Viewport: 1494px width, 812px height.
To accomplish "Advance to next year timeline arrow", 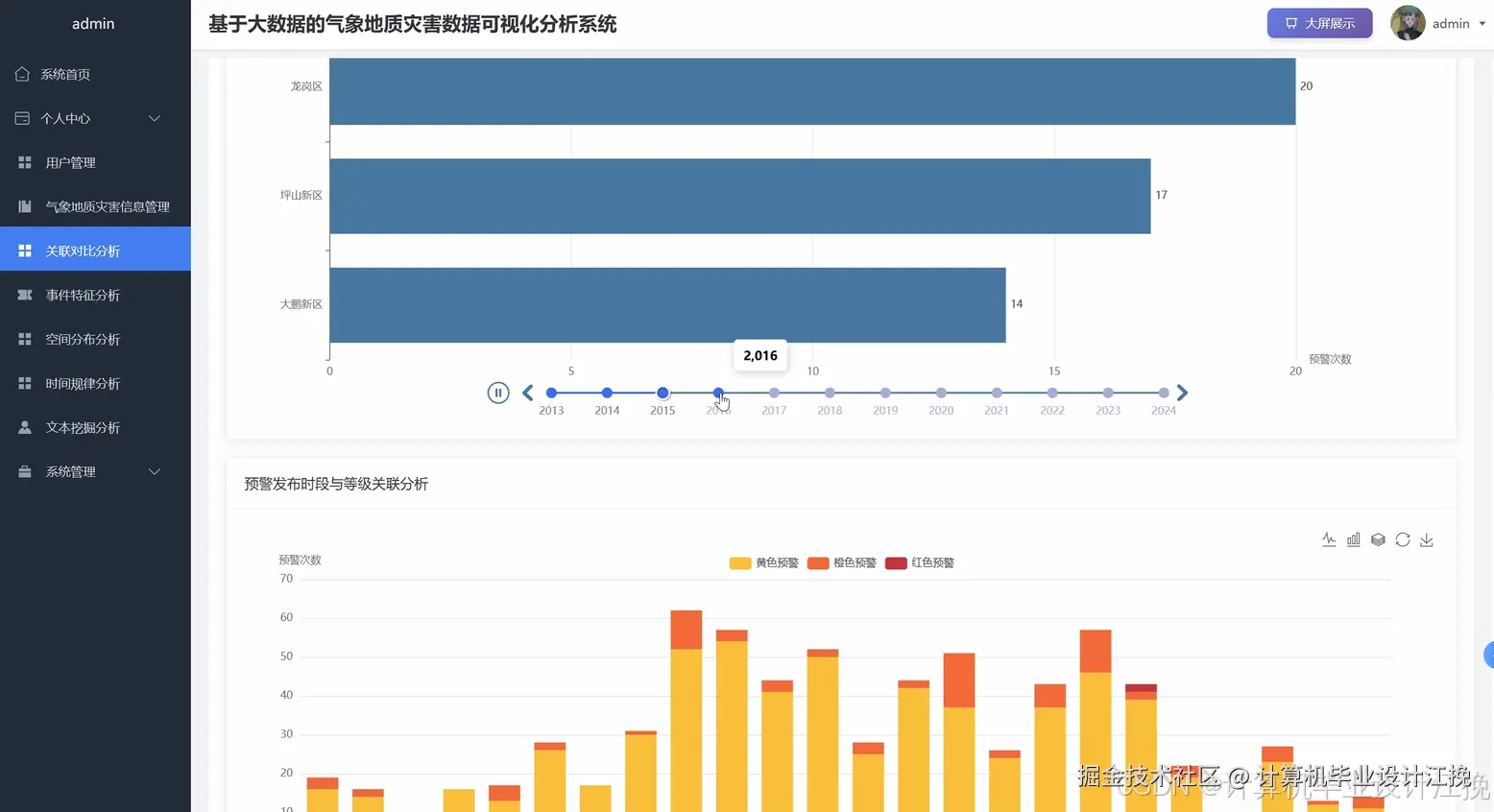I will [x=1182, y=393].
